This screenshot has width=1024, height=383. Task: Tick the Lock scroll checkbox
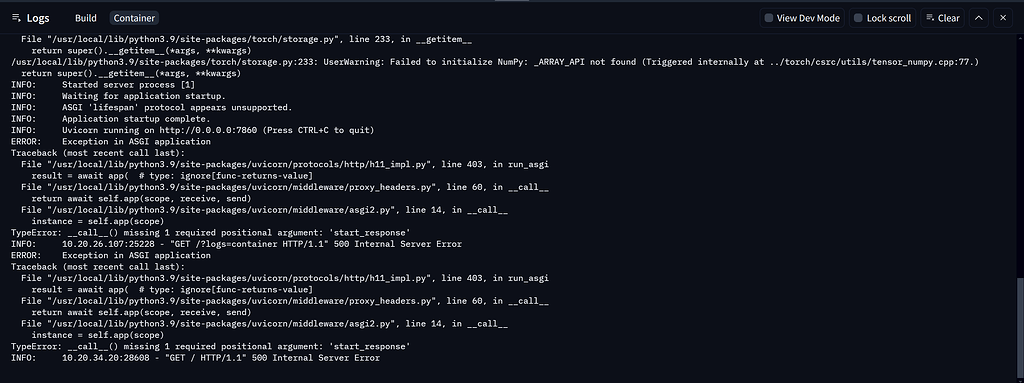(x=859, y=18)
